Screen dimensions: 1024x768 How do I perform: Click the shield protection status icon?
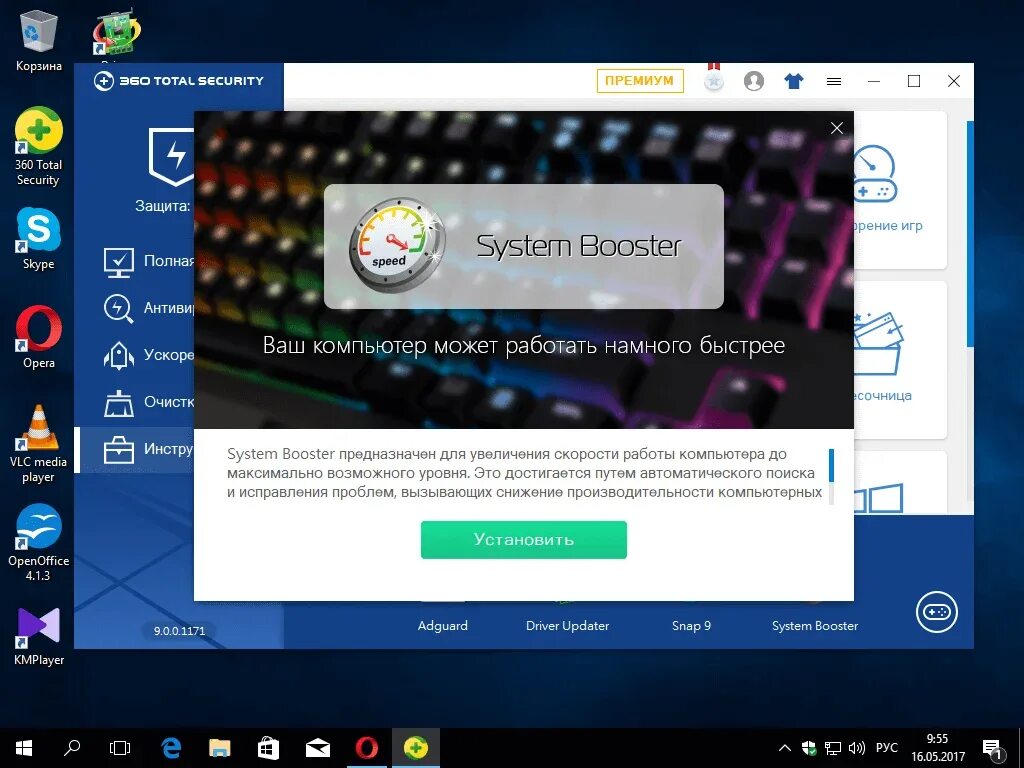click(x=171, y=157)
